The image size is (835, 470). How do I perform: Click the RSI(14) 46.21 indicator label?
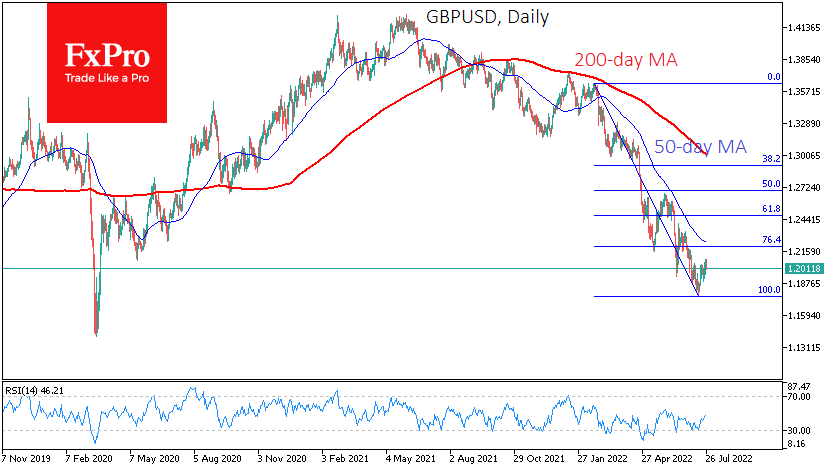tap(39, 388)
